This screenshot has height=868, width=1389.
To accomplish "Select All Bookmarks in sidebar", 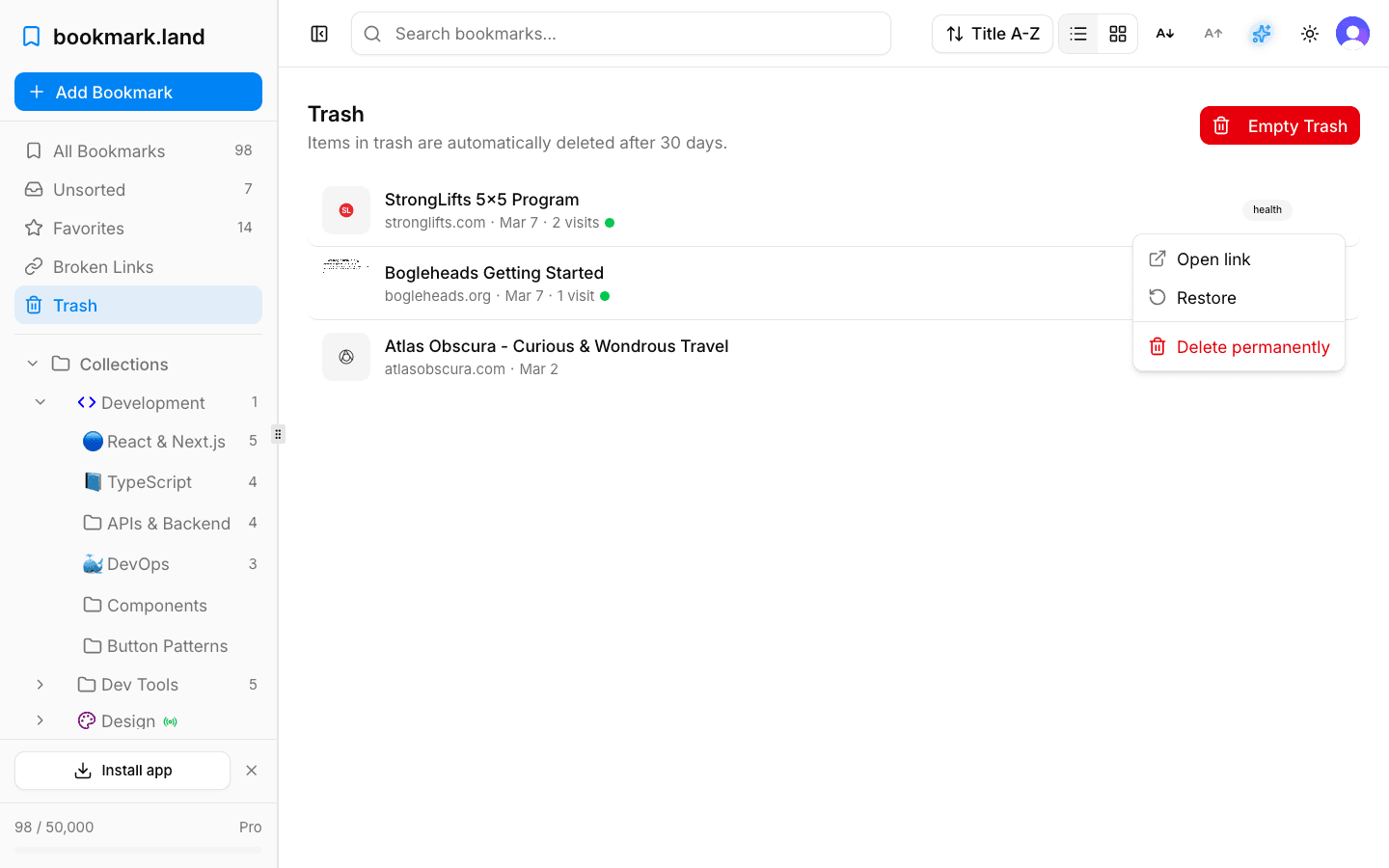I will pos(138,150).
